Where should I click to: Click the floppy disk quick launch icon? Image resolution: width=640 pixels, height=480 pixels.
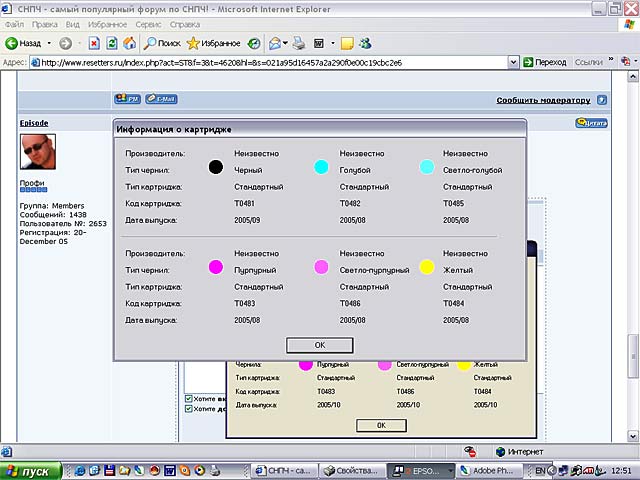109,471
